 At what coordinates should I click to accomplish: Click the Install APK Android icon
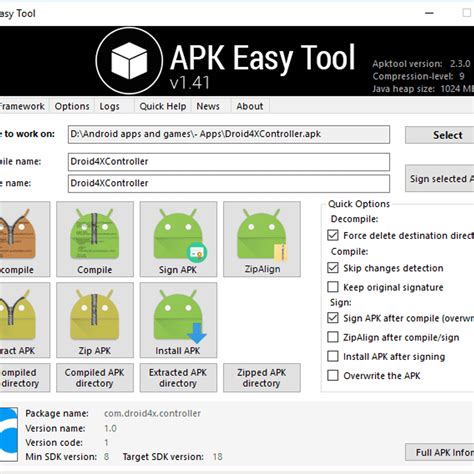[179, 316]
